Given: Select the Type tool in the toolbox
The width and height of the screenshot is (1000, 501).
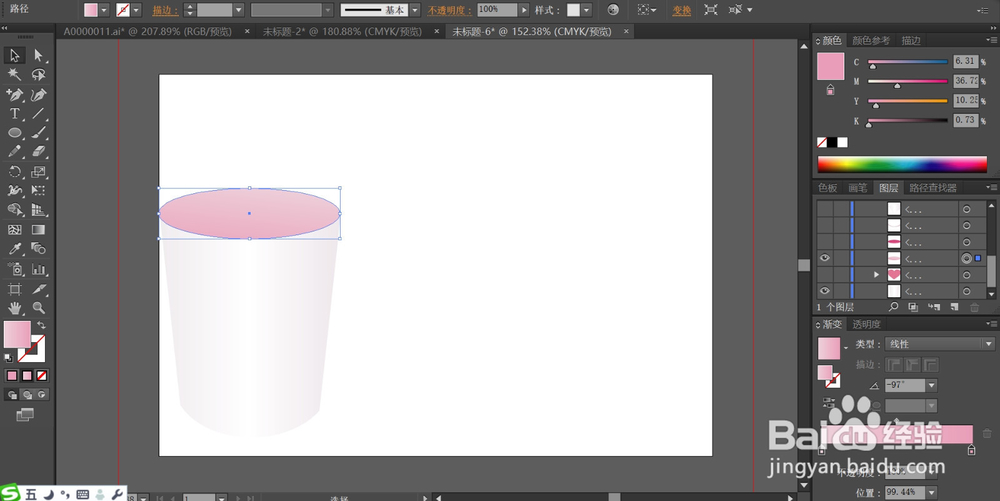Looking at the screenshot, I should click(x=15, y=114).
